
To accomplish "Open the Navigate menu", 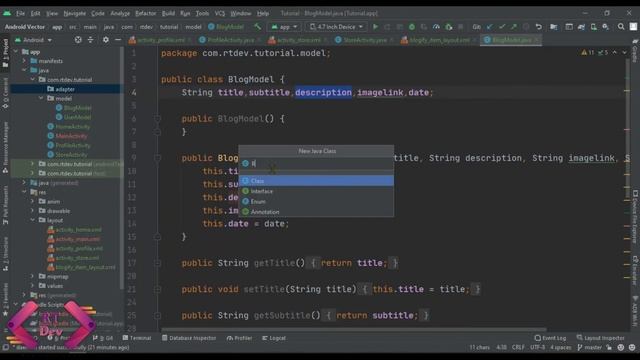I will tap(75, 13).
